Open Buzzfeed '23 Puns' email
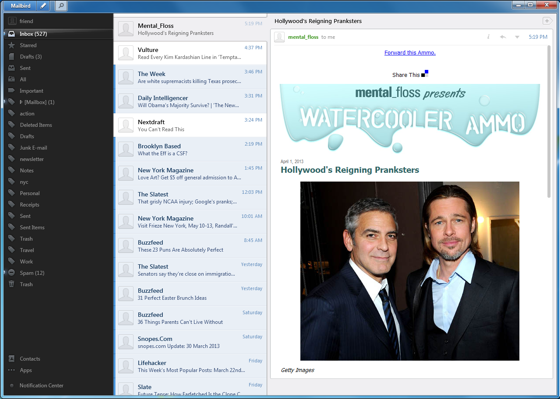The image size is (560, 399). click(x=190, y=246)
